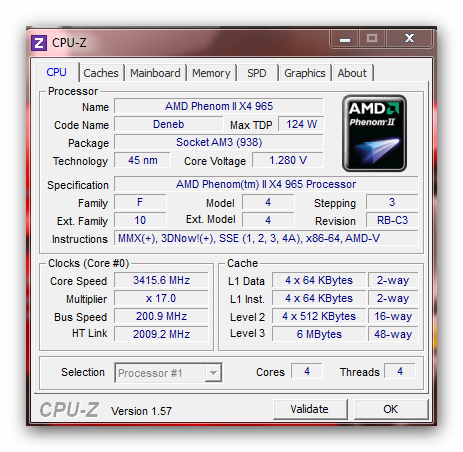Click the Level 3 associativity 48-way
463x452 pixels.
tap(393, 334)
